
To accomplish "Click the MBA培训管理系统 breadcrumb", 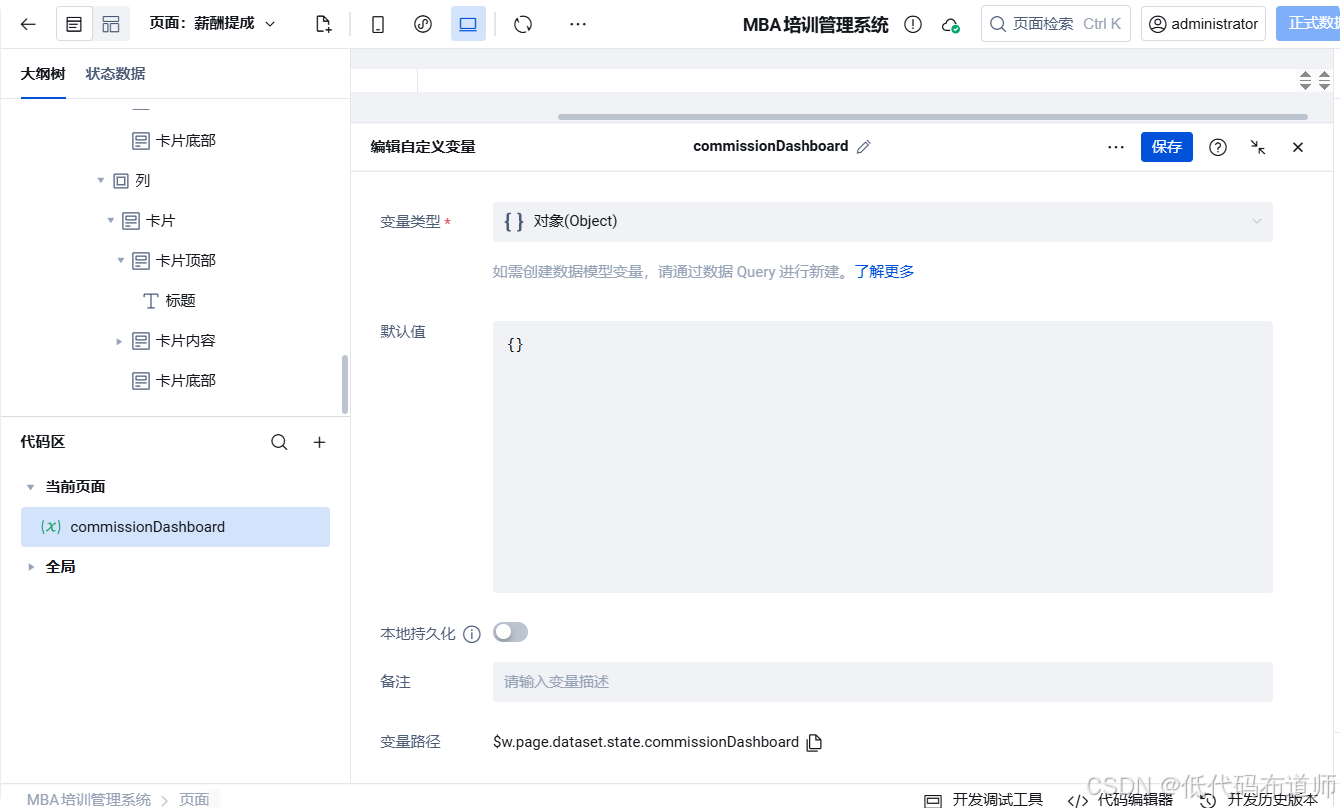I will [89, 799].
